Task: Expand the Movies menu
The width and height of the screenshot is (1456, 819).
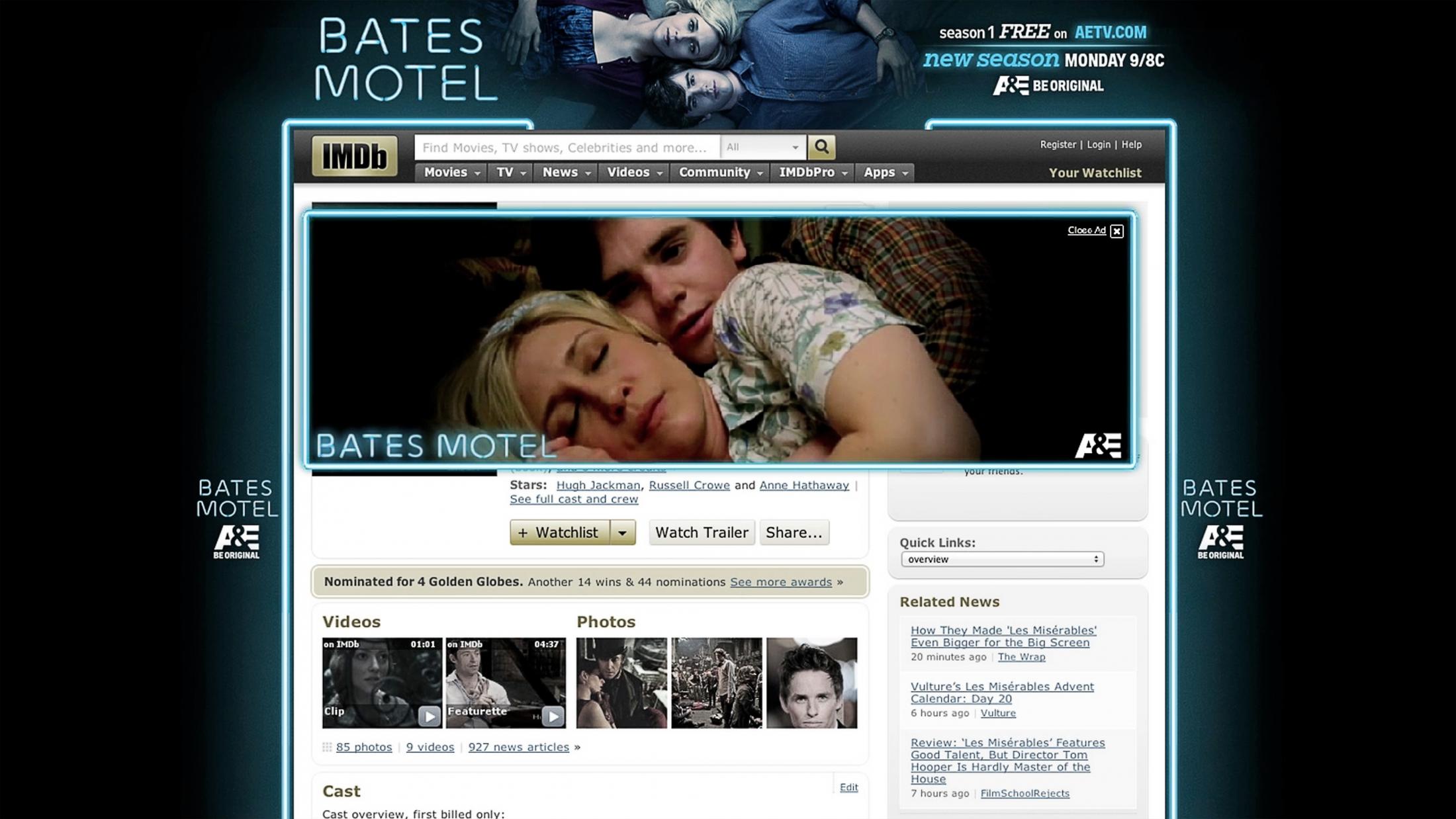Action: (451, 172)
